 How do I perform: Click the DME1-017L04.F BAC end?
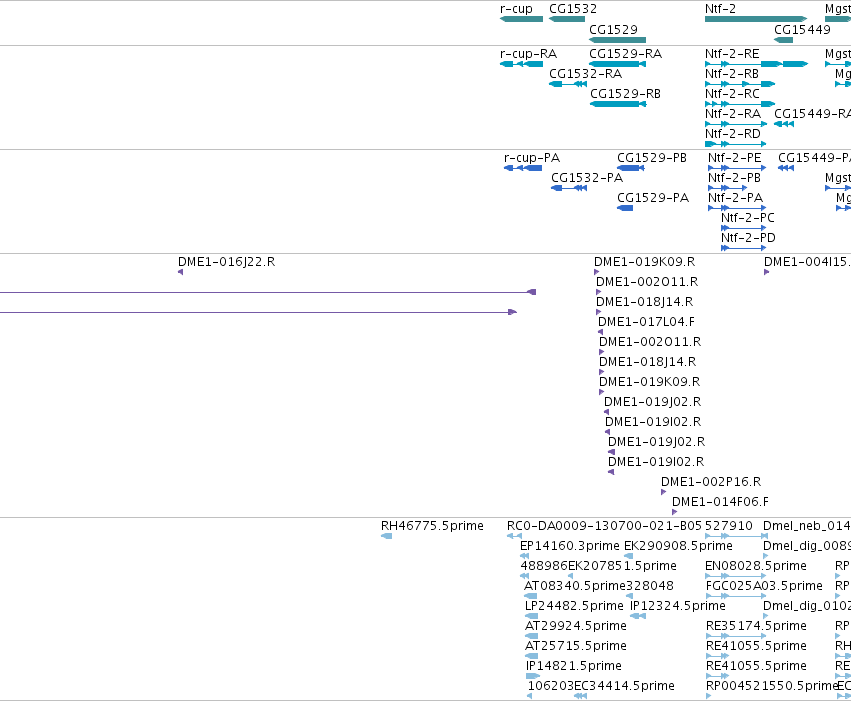(600, 332)
